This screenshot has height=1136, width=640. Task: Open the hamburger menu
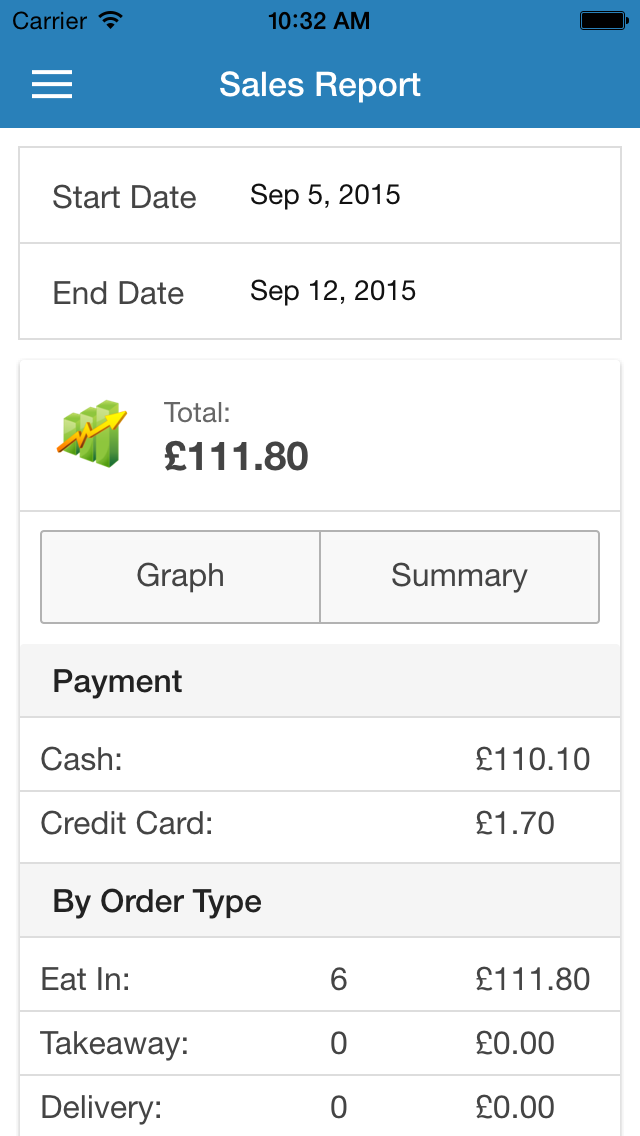(x=52, y=85)
